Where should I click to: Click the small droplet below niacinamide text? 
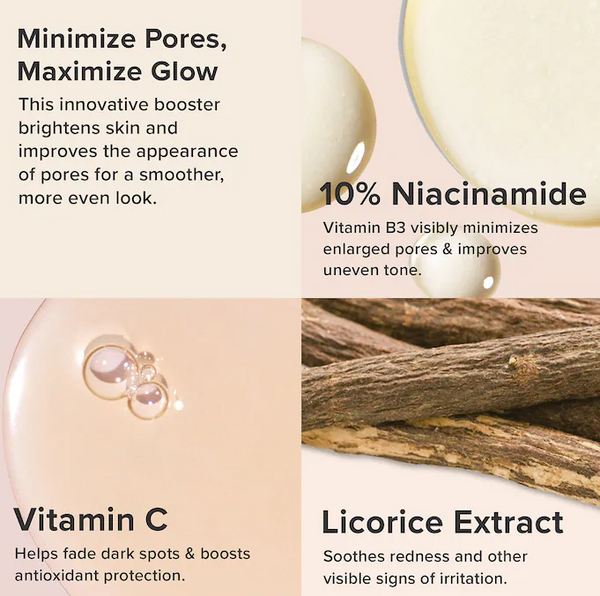(455, 264)
